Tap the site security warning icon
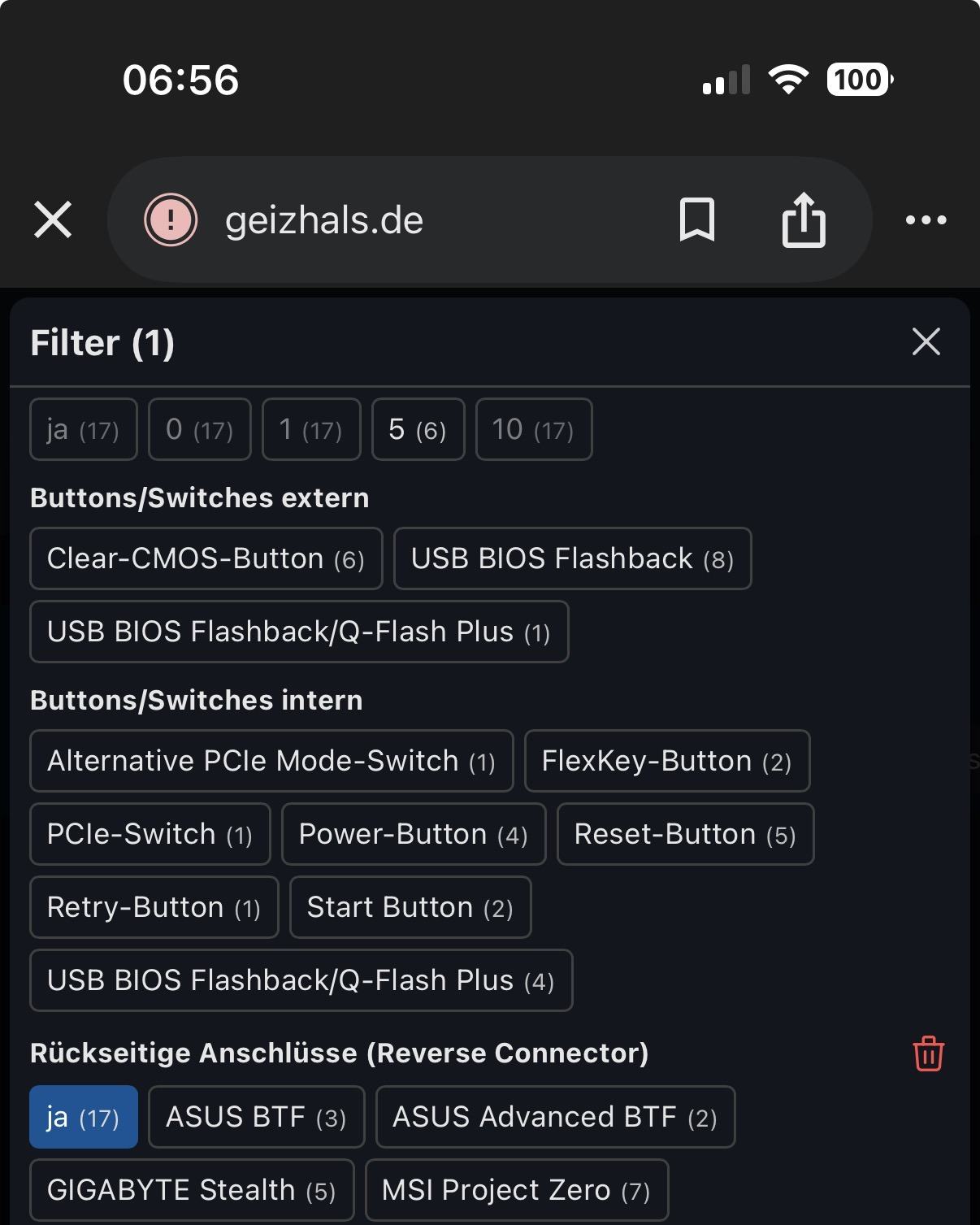 (171, 220)
